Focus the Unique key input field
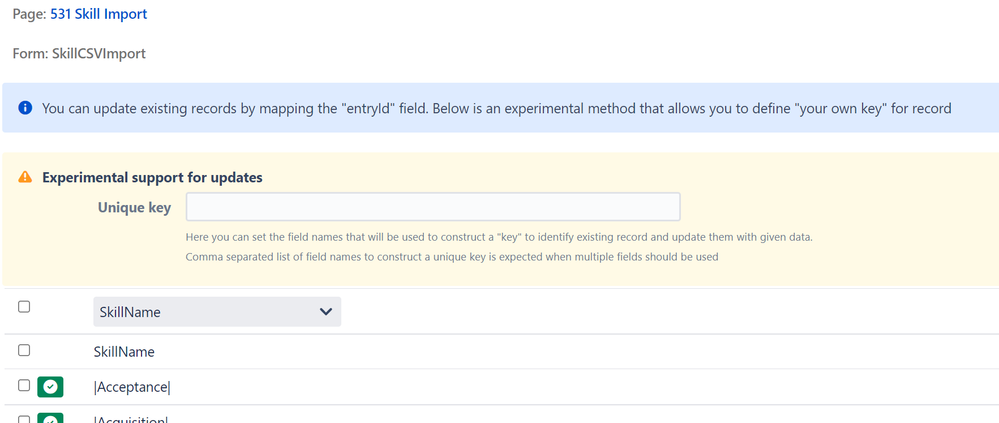999x423 pixels. [433, 207]
